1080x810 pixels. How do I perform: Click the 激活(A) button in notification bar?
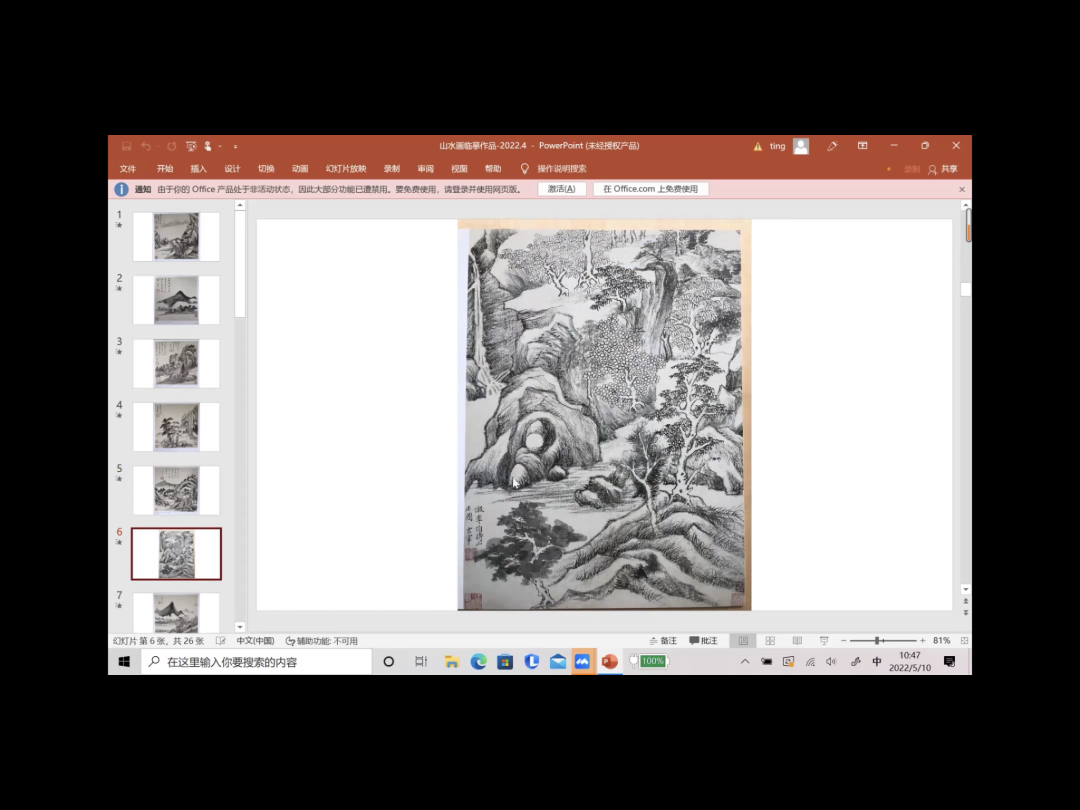click(561, 189)
